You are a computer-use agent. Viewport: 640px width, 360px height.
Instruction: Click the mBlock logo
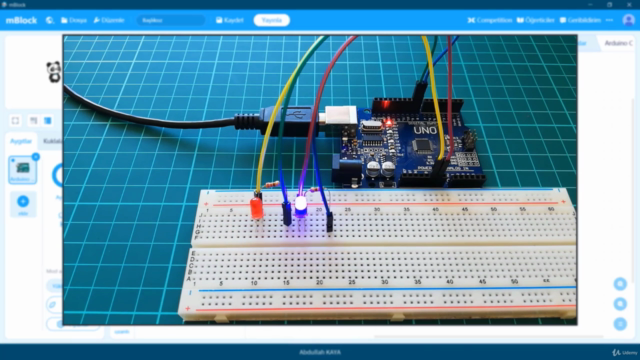(21, 20)
